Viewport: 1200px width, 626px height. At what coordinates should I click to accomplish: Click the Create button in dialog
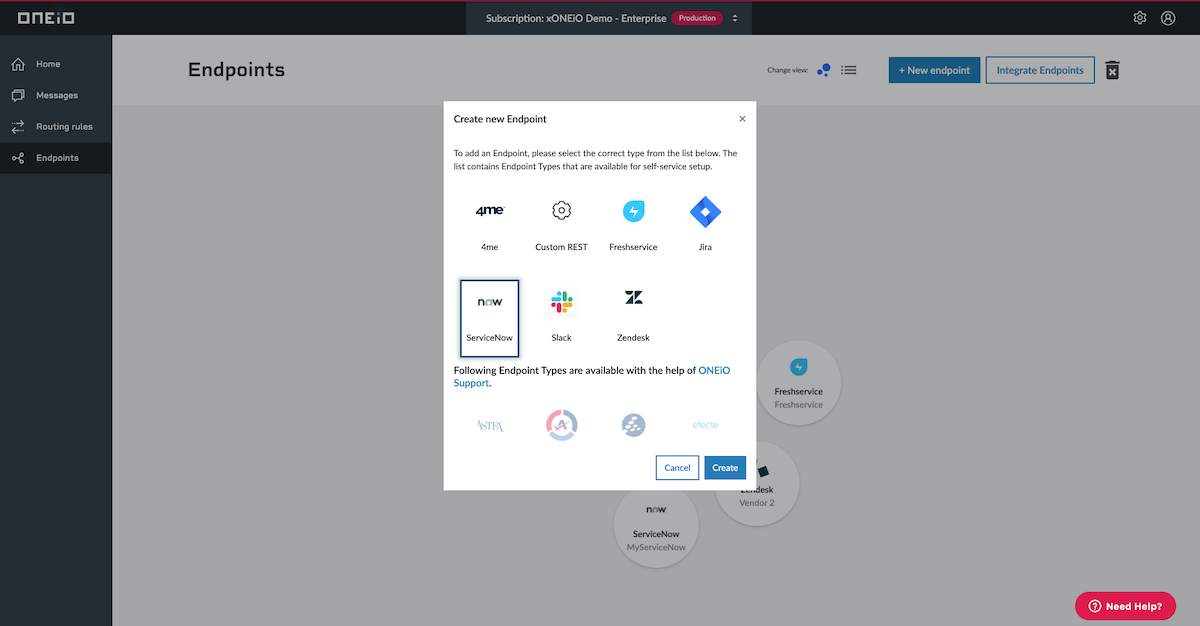click(725, 467)
